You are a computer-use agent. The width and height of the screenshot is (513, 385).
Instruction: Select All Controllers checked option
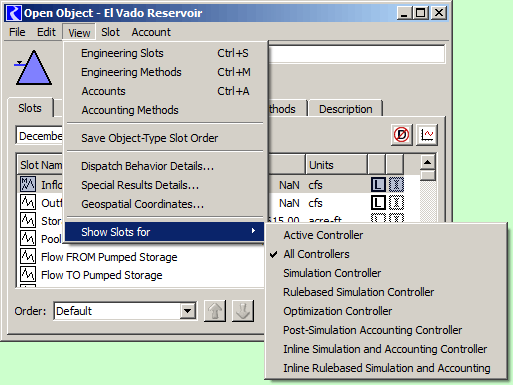(387, 254)
